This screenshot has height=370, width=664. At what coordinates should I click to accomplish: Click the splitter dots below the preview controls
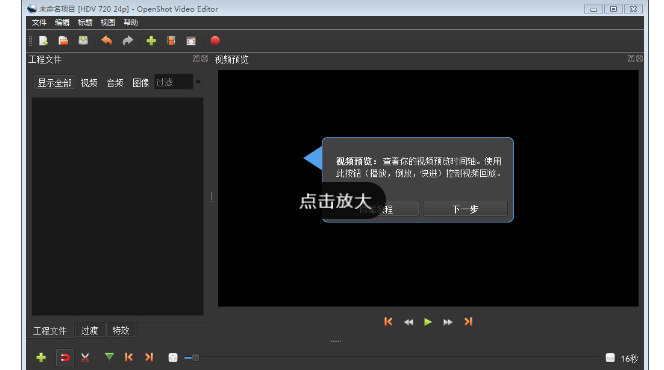click(336, 341)
